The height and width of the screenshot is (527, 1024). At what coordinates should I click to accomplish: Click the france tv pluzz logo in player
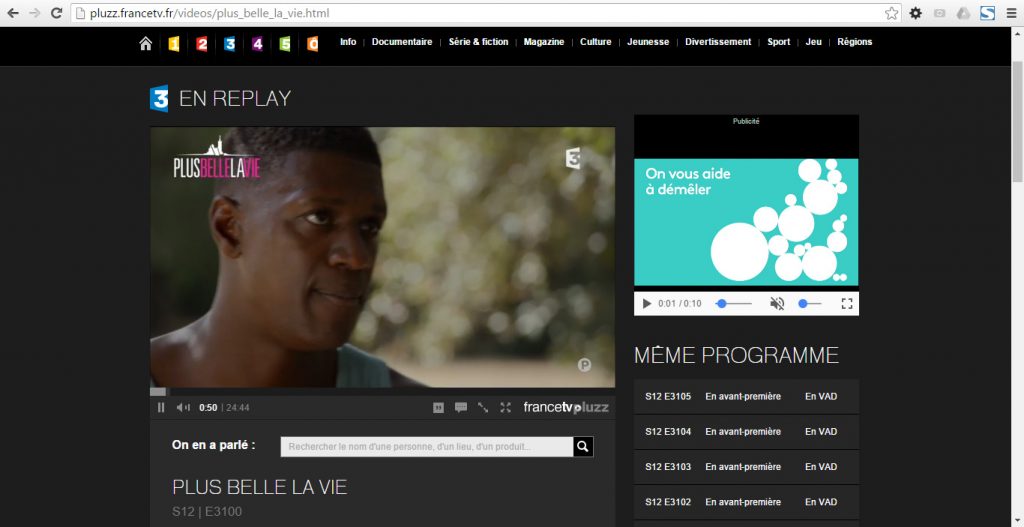click(x=566, y=407)
